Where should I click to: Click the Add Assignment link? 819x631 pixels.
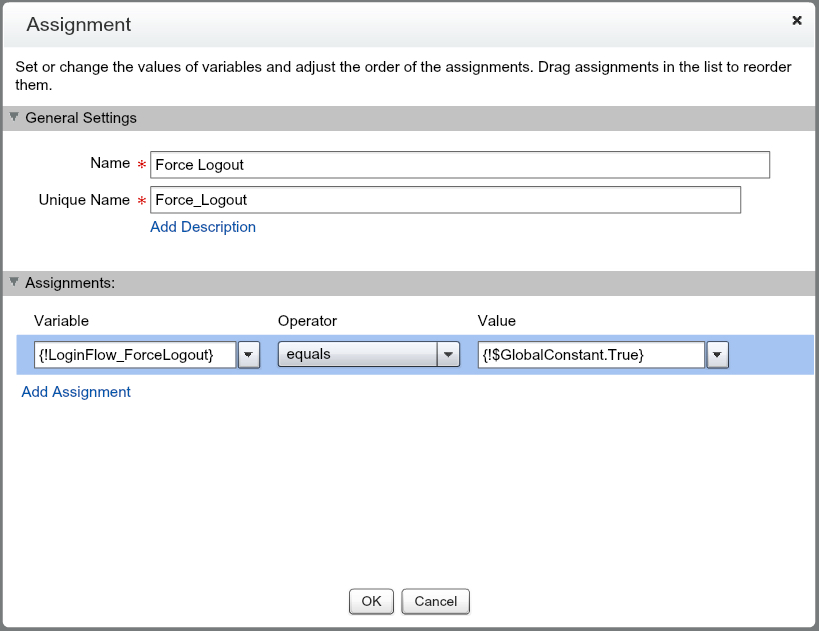click(76, 392)
